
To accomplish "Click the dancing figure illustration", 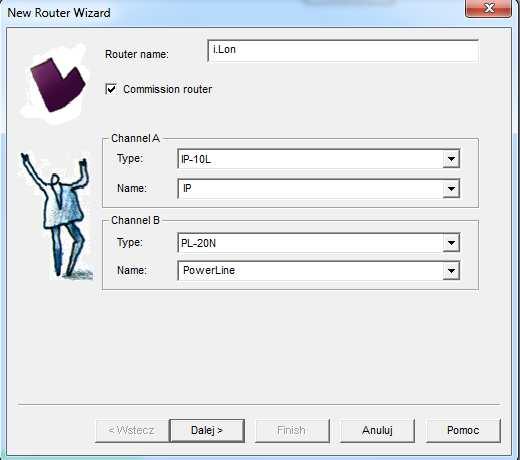I will point(57,216).
